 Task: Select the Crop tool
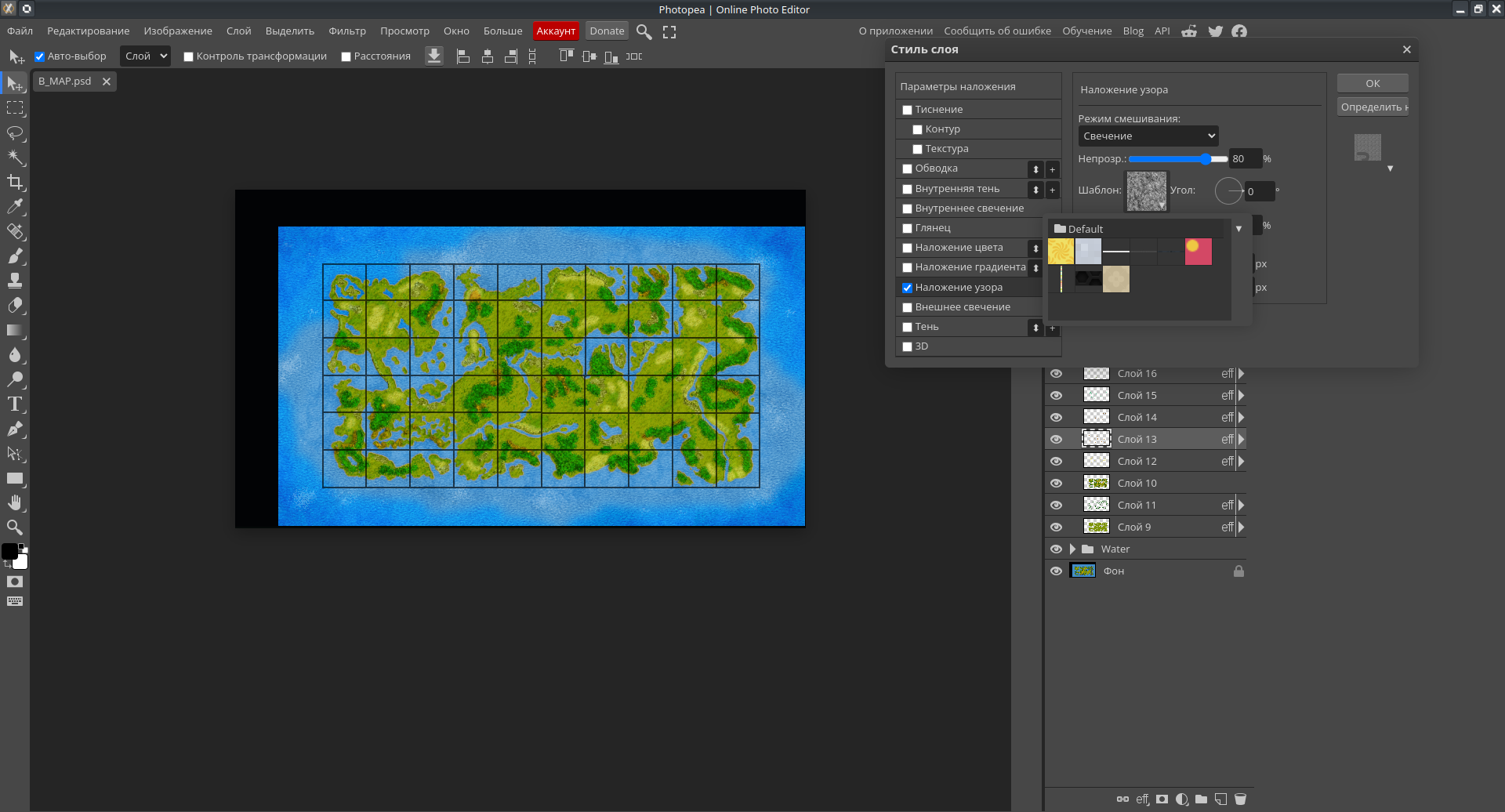[x=15, y=183]
